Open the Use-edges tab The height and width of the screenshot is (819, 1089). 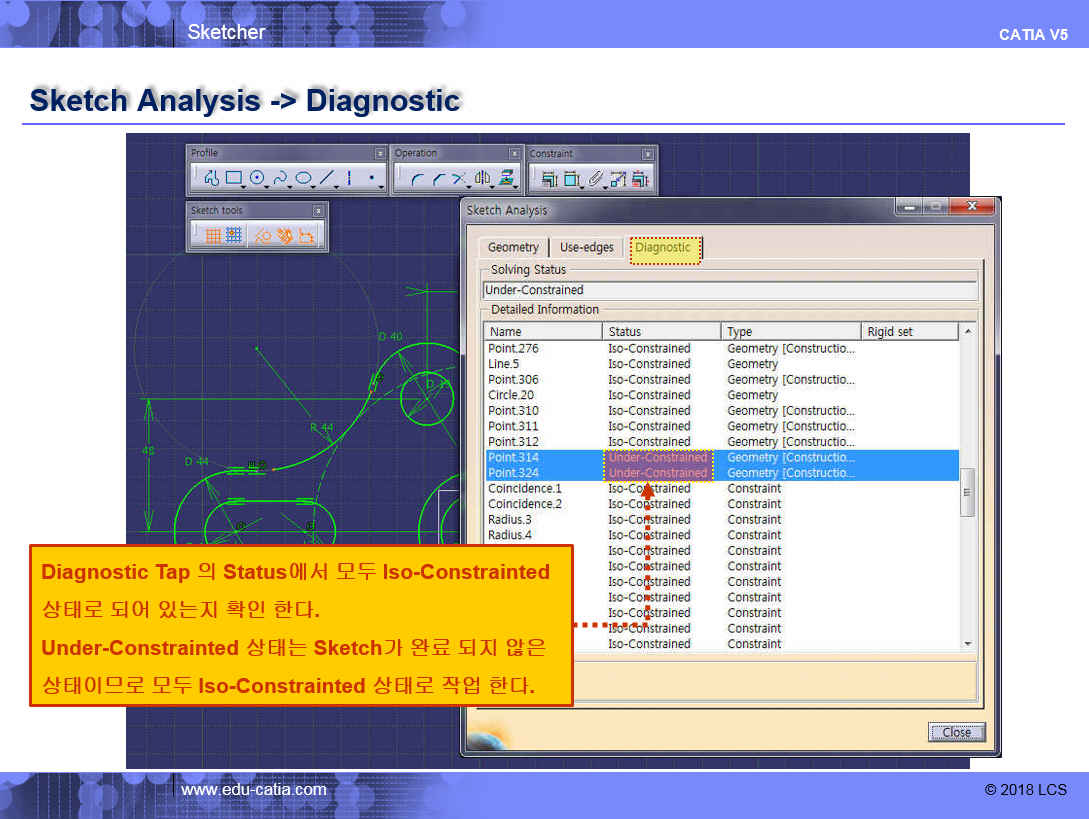[586, 248]
